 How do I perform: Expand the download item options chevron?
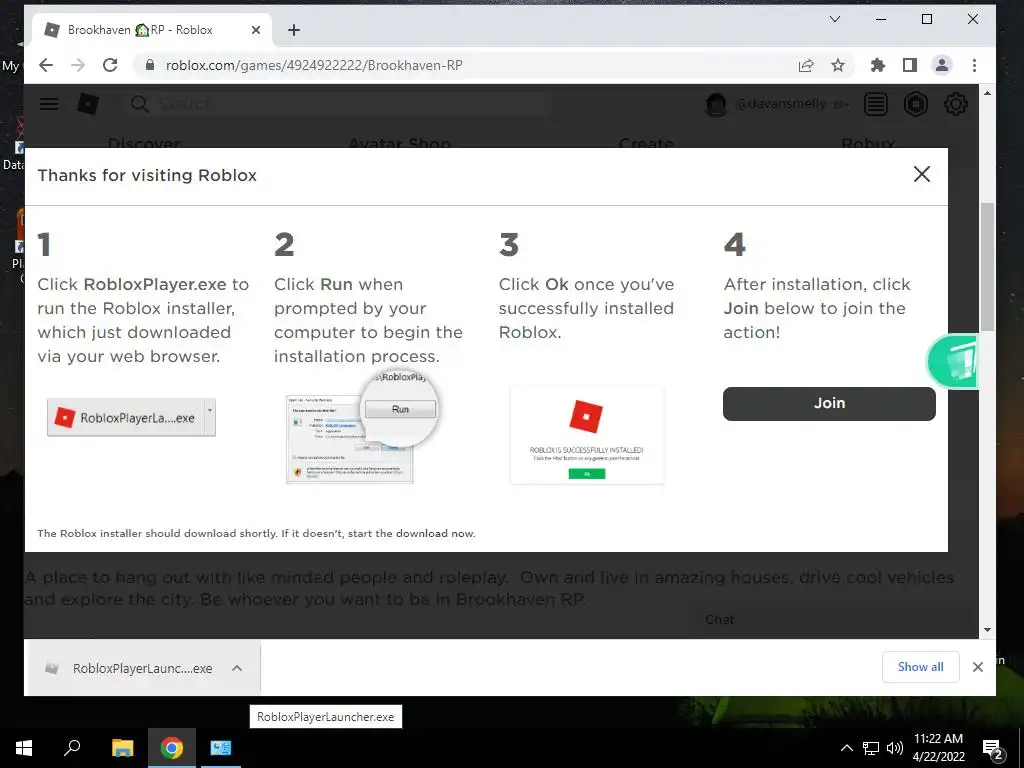pos(237,668)
